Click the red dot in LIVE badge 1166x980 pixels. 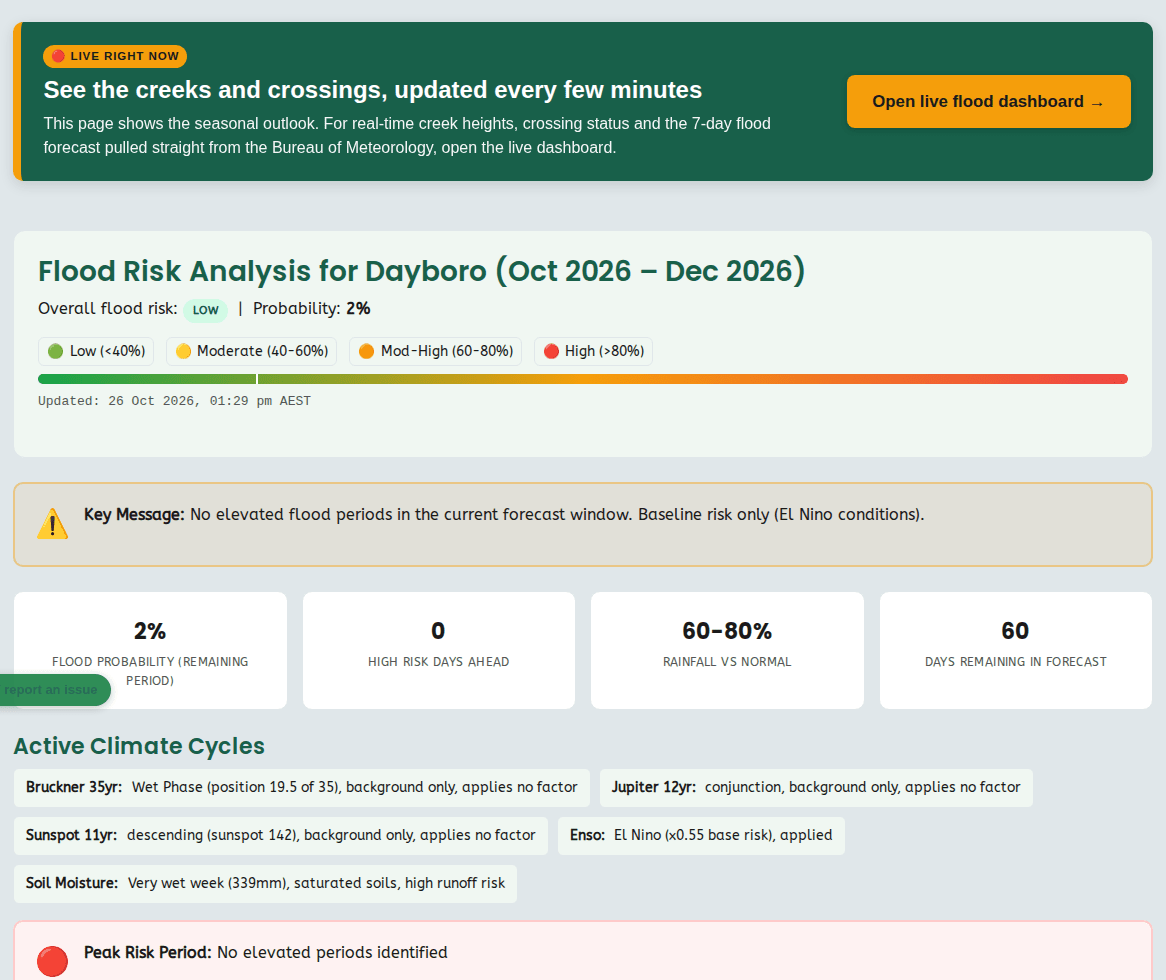58,56
